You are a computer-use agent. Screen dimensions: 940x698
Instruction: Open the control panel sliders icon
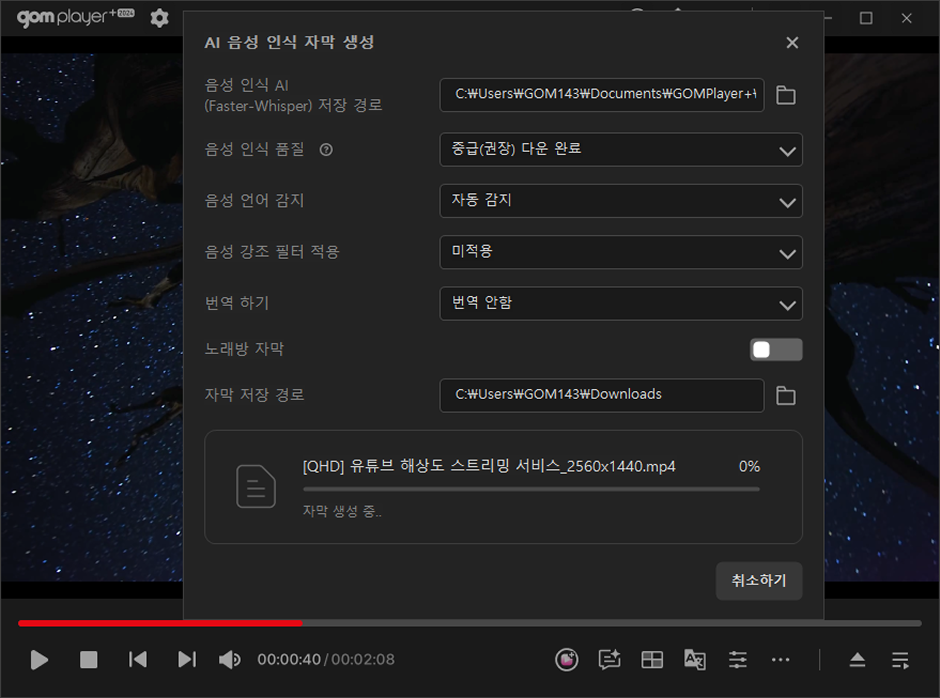[x=738, y=660]
